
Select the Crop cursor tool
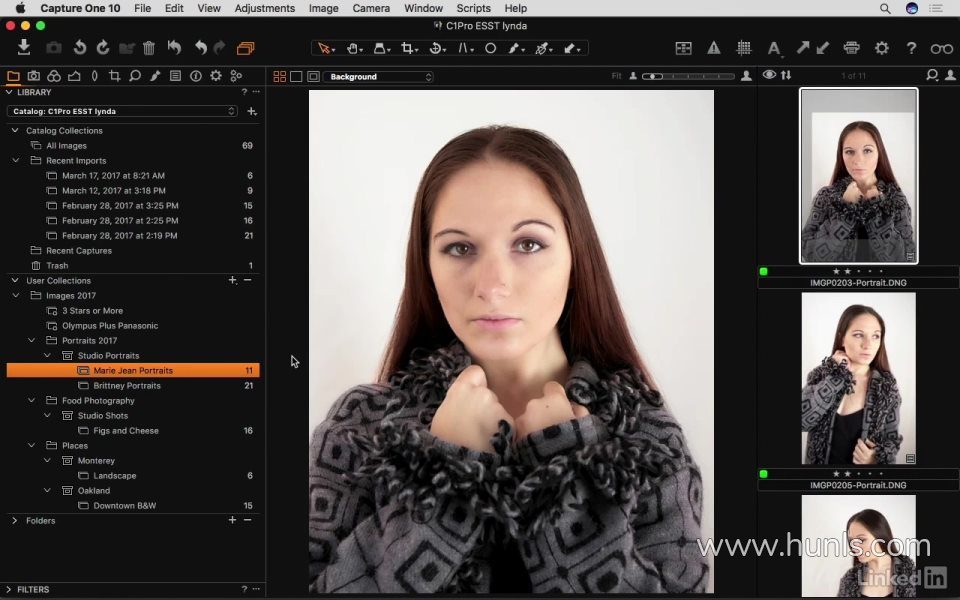click(408, 48)
